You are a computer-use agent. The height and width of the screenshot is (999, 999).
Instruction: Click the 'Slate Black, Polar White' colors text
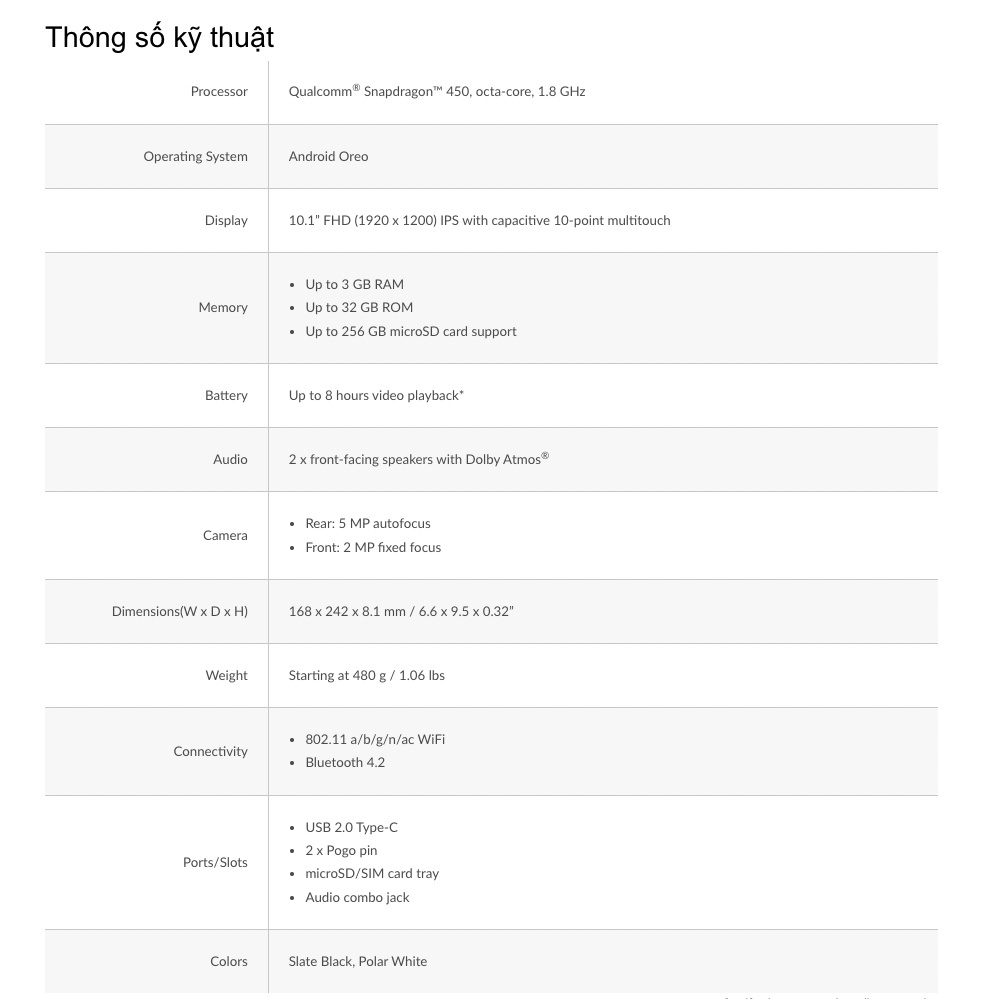tap(358, 962)
